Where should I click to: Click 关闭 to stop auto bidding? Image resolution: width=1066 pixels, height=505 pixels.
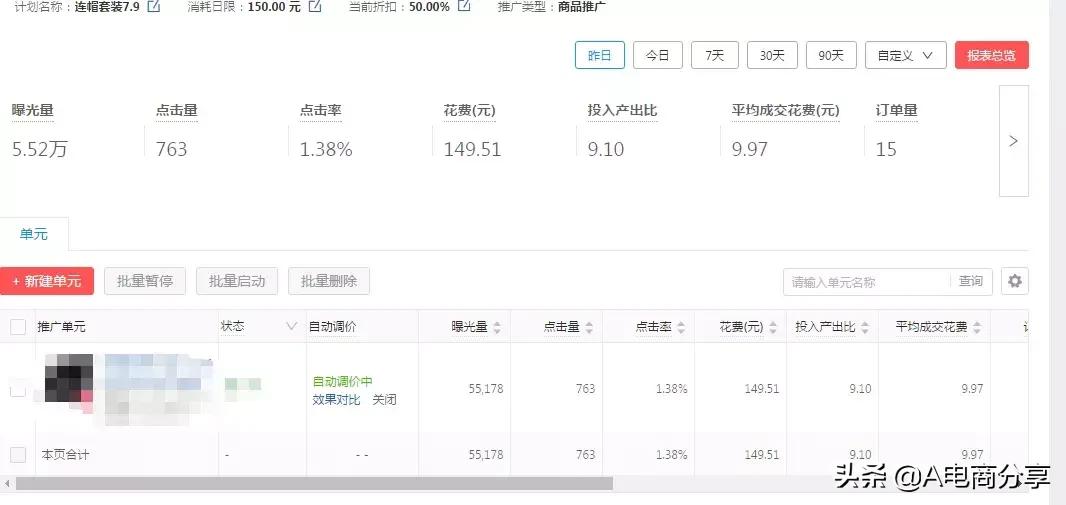pyautogui.click(x=384, y=400)
